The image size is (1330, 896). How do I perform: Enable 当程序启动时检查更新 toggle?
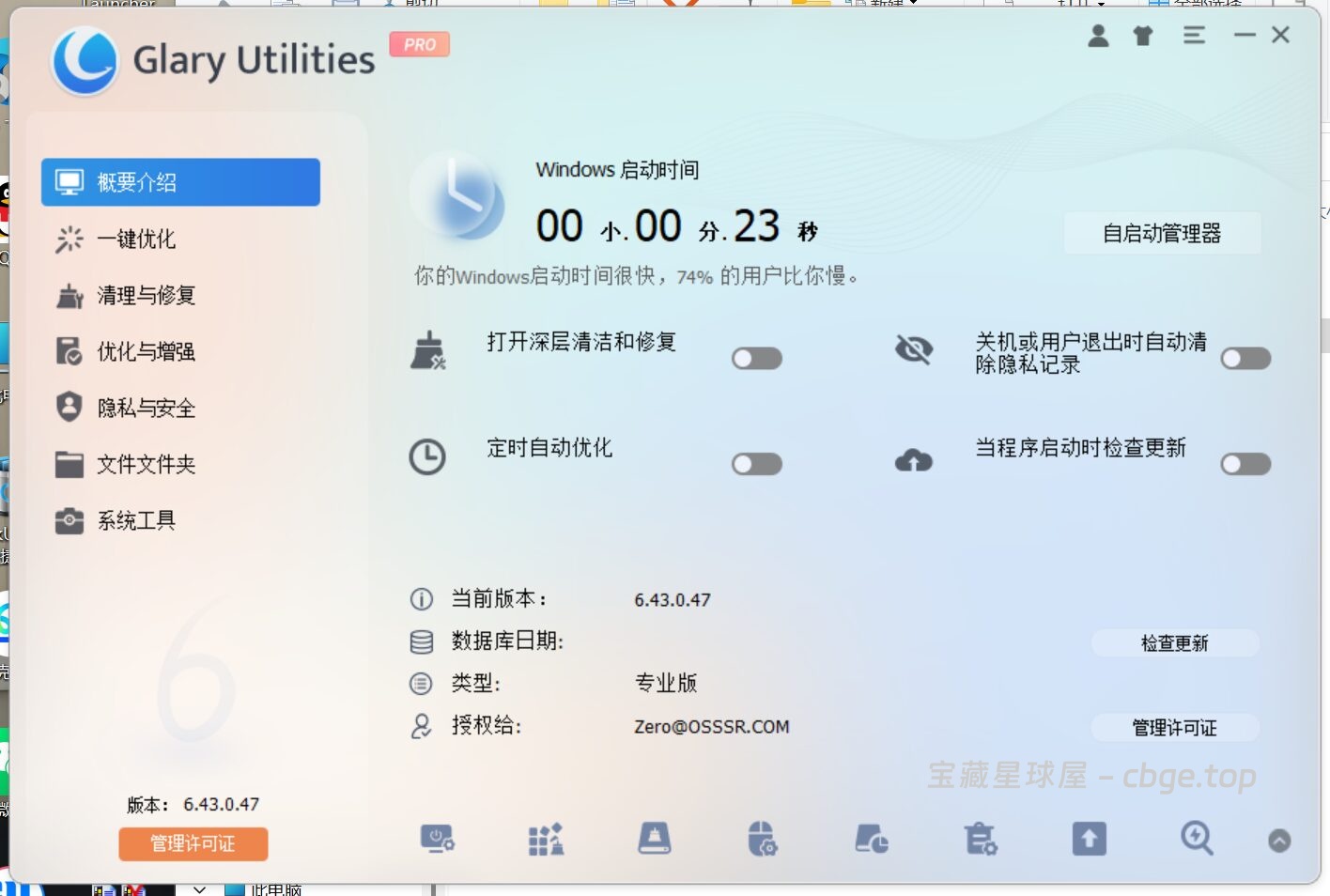(1245, 464)
